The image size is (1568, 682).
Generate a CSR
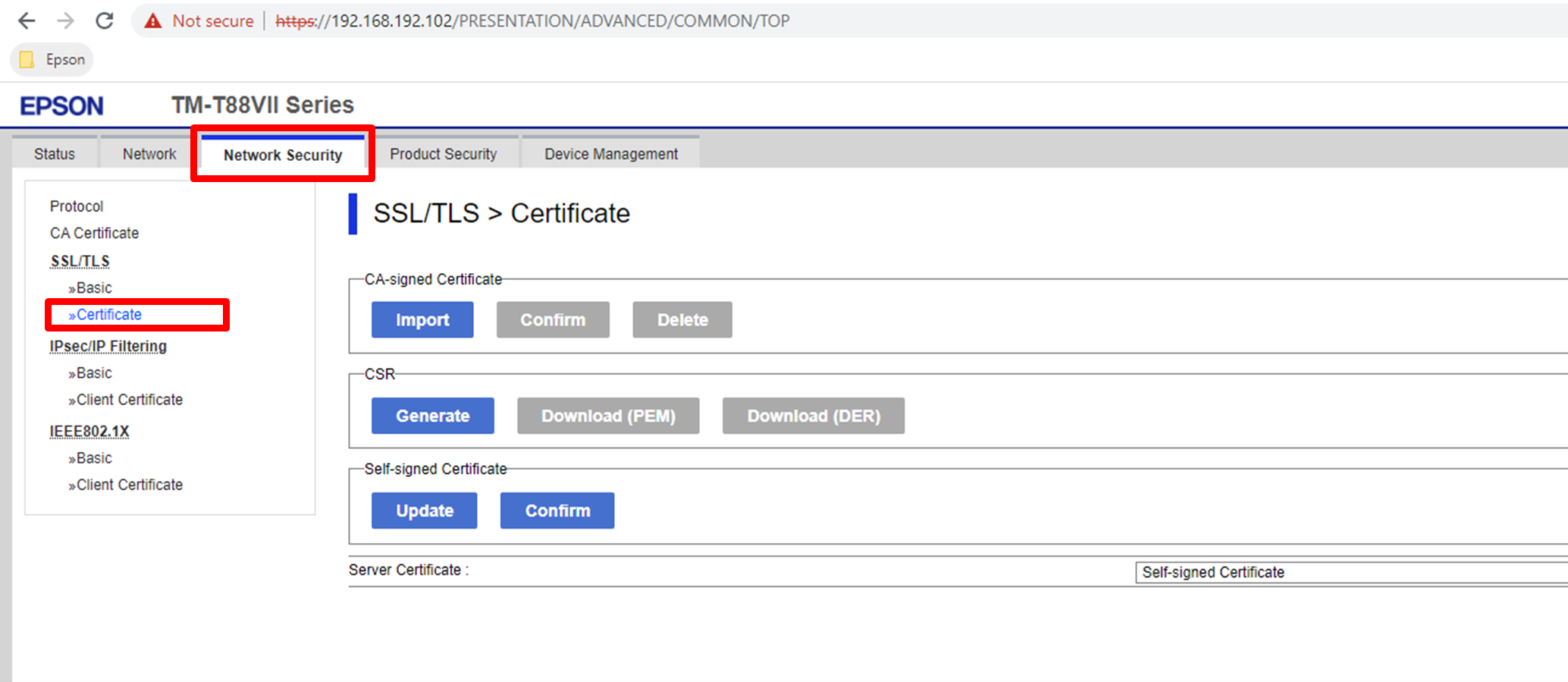432,416
